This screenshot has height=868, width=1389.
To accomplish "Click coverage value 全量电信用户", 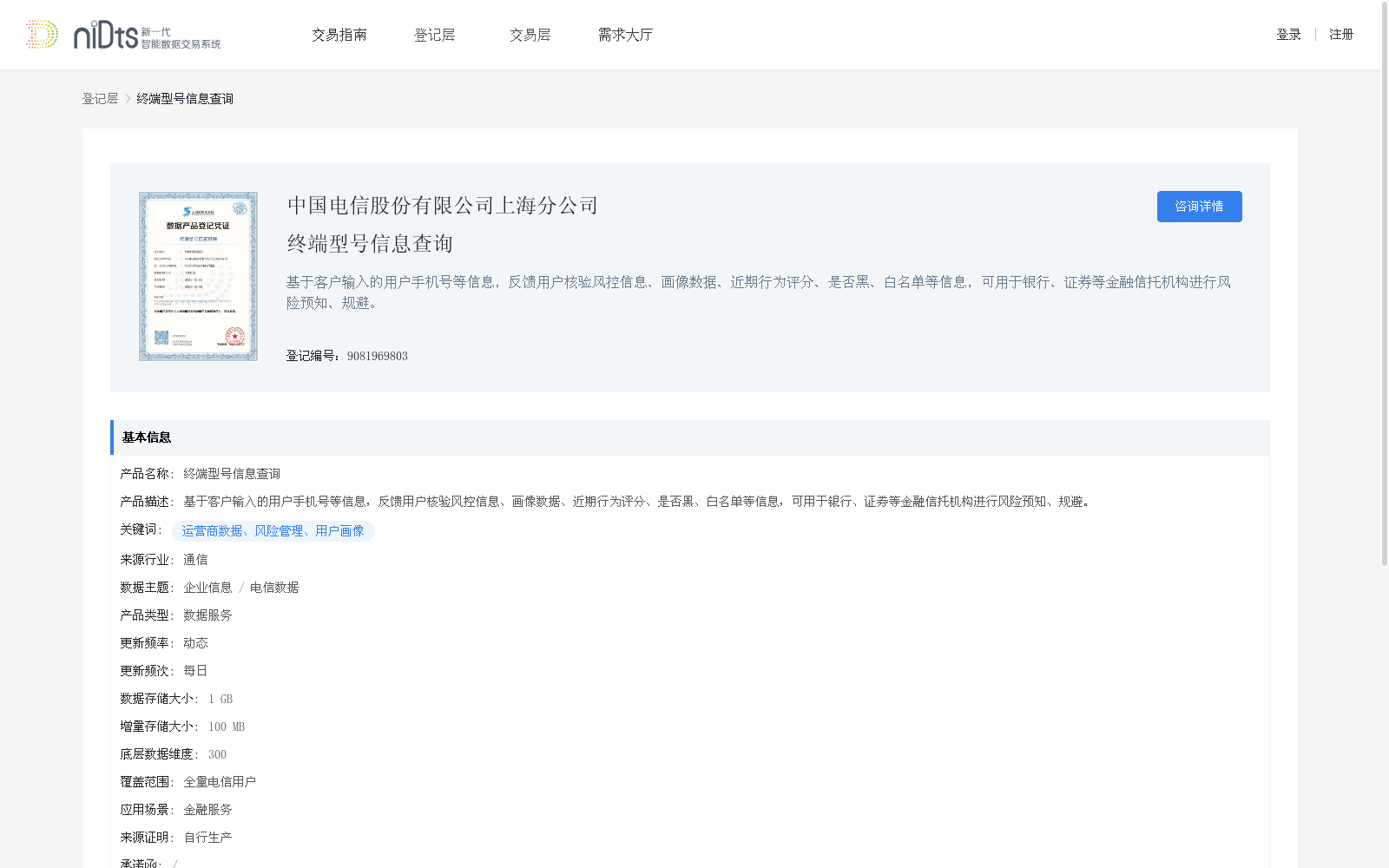I will 220,782.
